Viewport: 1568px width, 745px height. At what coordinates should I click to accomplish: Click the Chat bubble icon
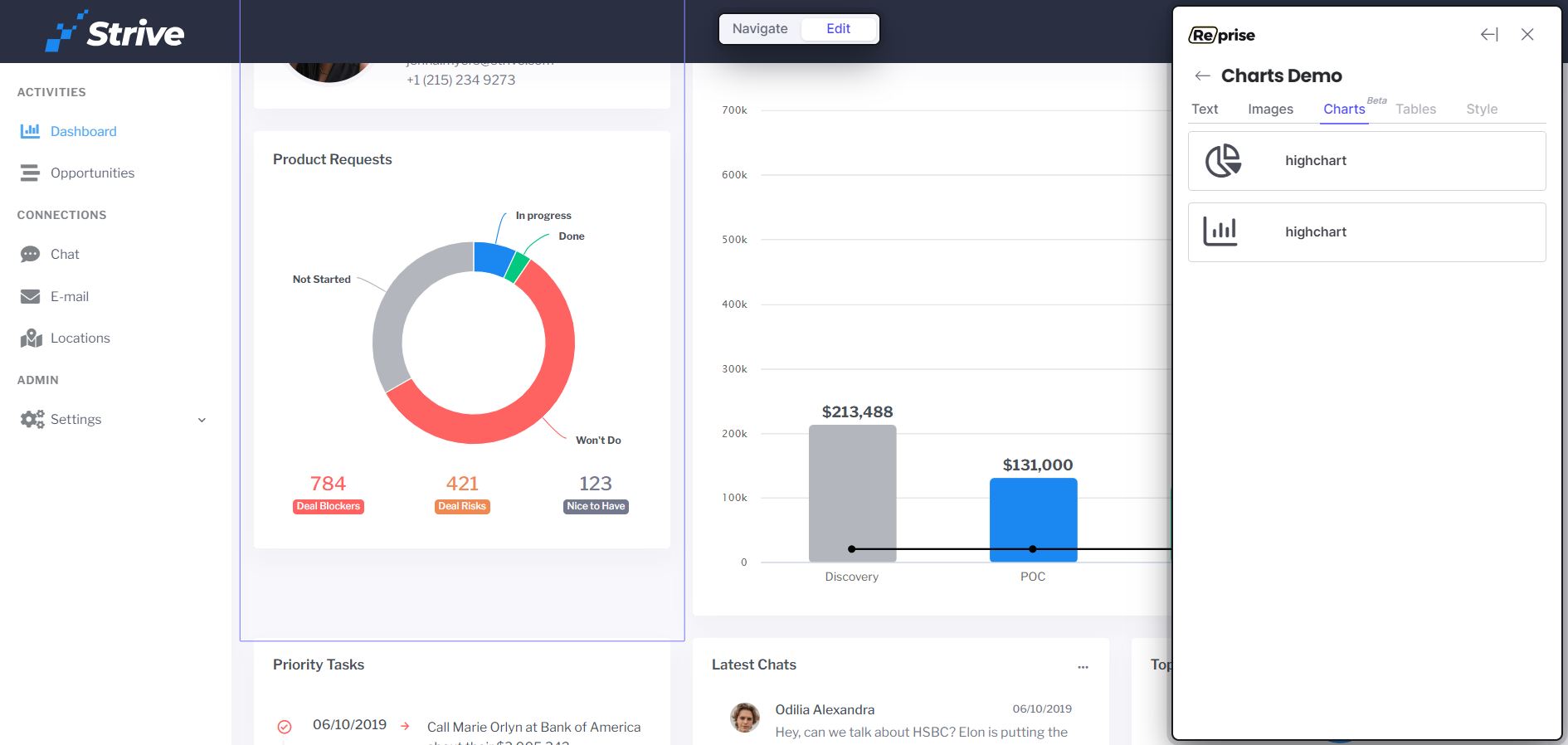(x=30, y=254)
